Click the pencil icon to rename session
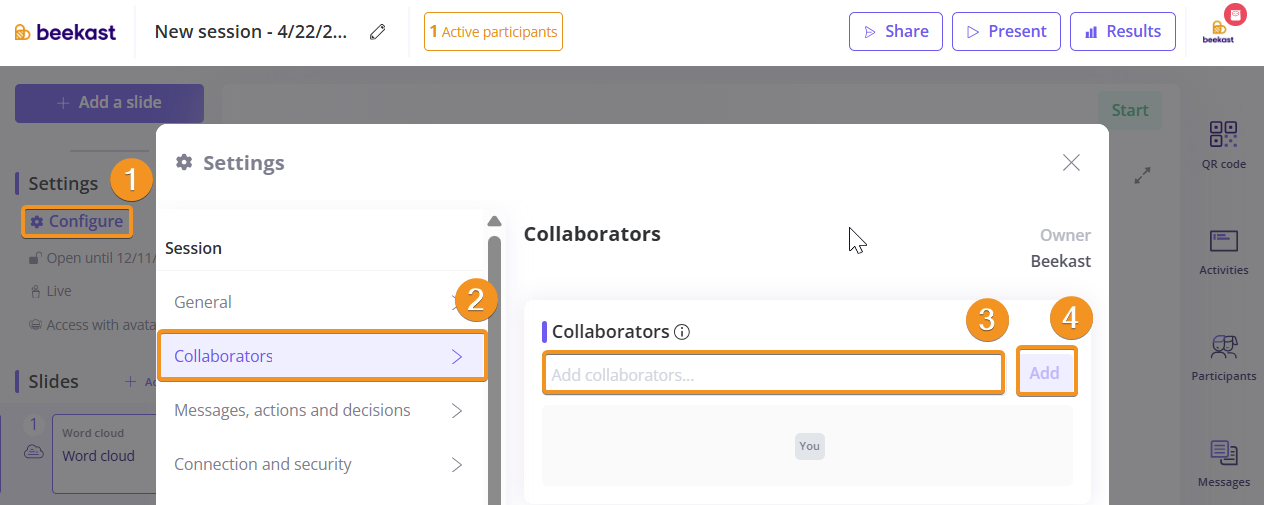This screenshot has width=1264, height=505. click(x=377, y=32)
